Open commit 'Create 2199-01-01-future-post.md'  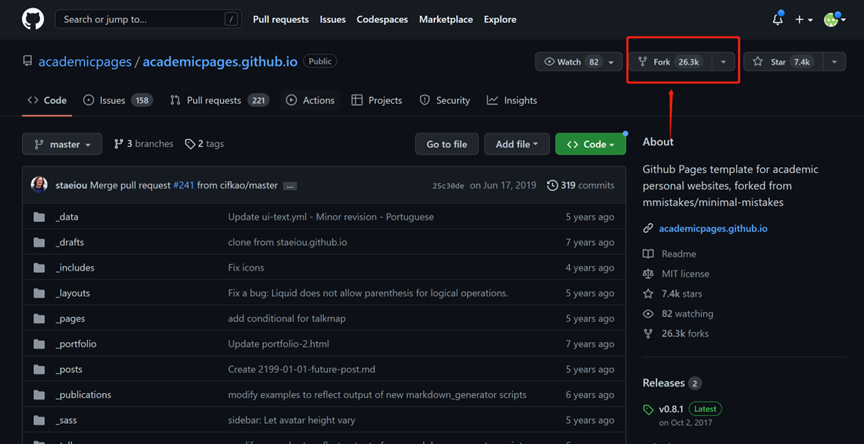[x=301, y=369]
